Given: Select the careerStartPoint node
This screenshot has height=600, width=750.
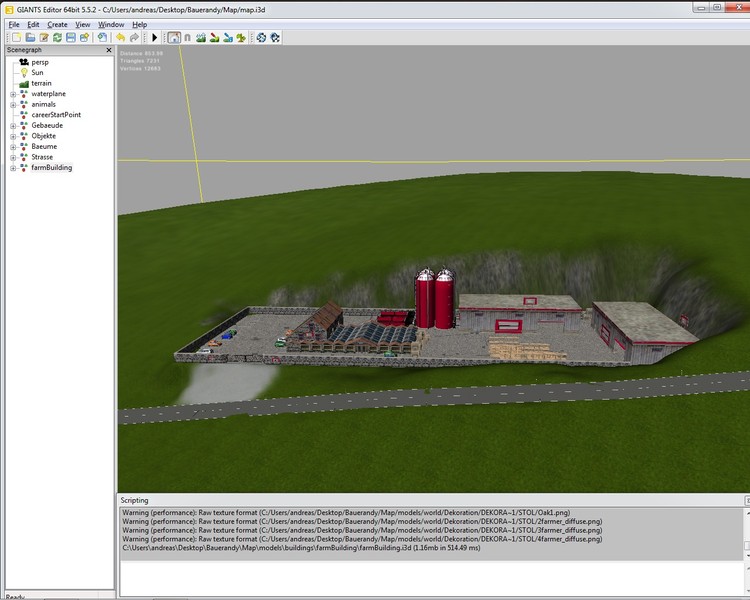Looking at the screenshot, I should click(56, 115).
